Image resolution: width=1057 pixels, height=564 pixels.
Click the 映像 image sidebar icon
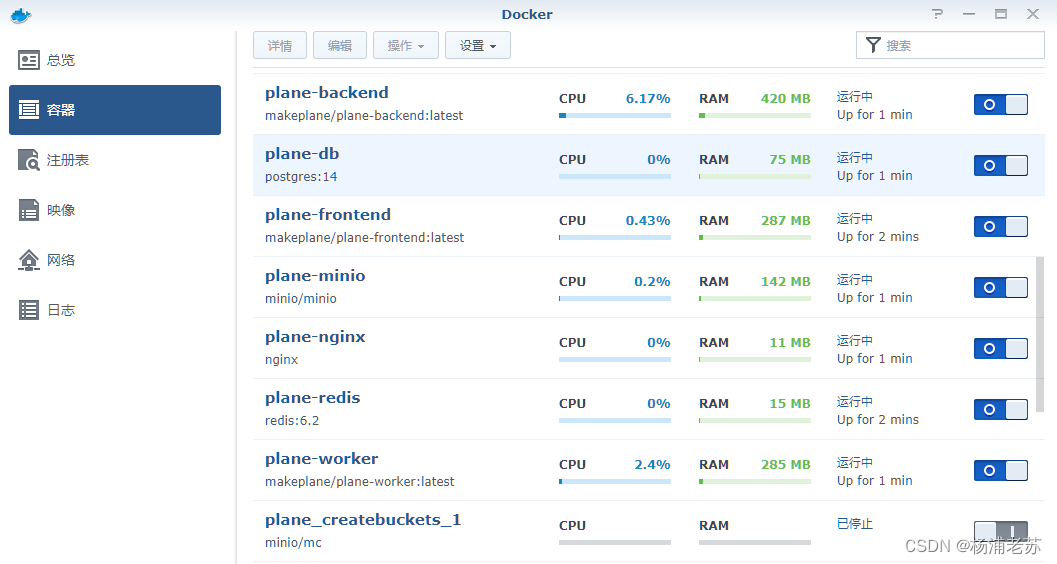[28, 210]
